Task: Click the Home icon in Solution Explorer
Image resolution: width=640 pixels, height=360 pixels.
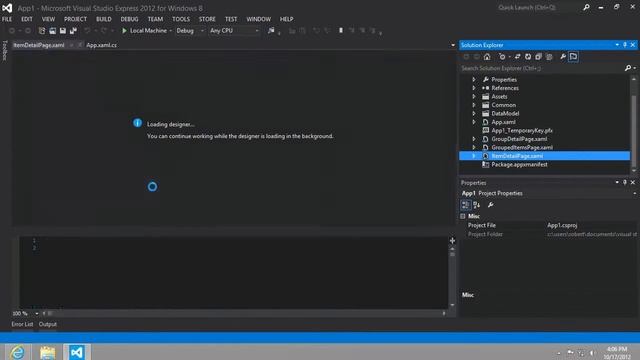Action: click(487, 57)
